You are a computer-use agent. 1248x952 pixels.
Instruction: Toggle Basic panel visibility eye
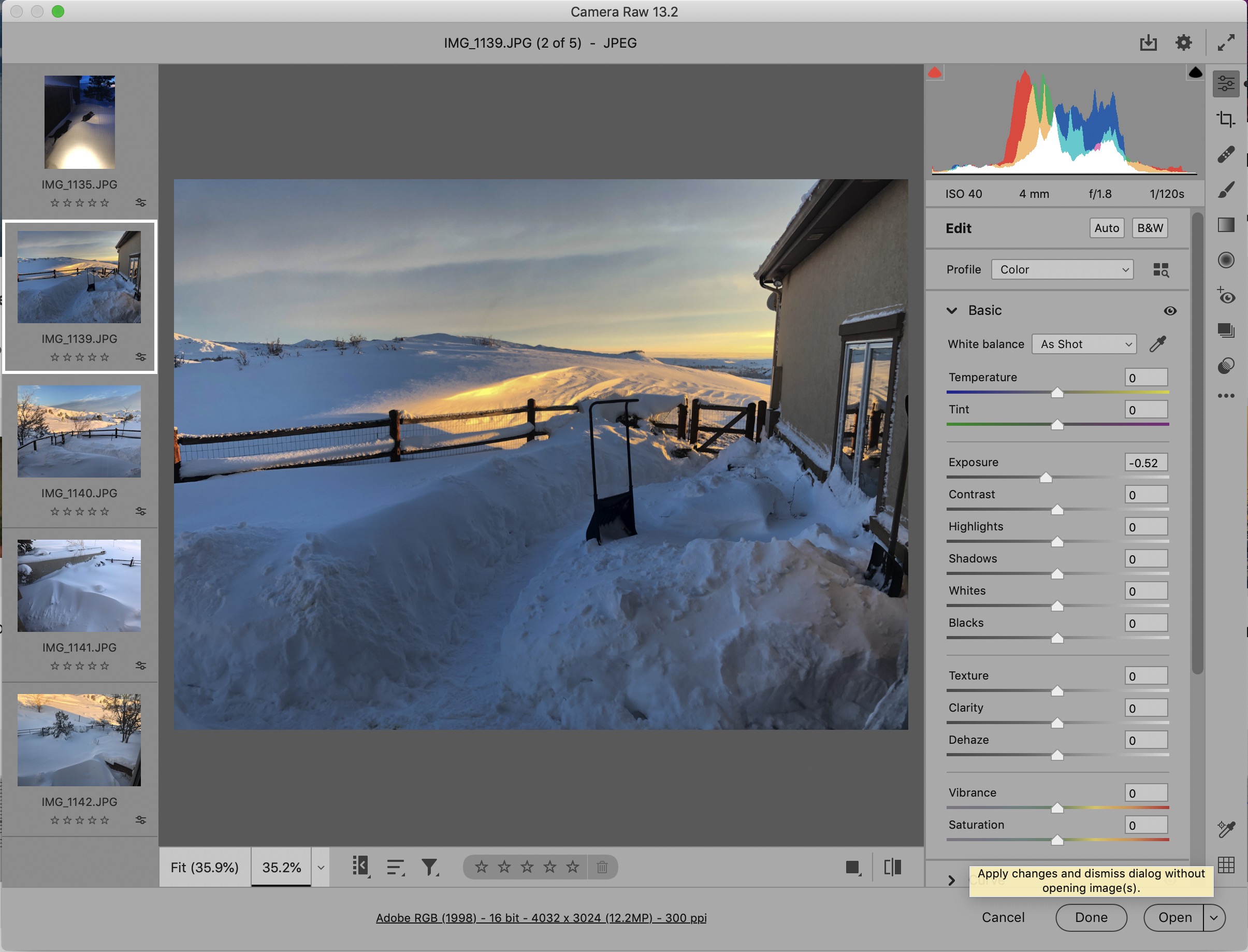[x=1170, y=311]
